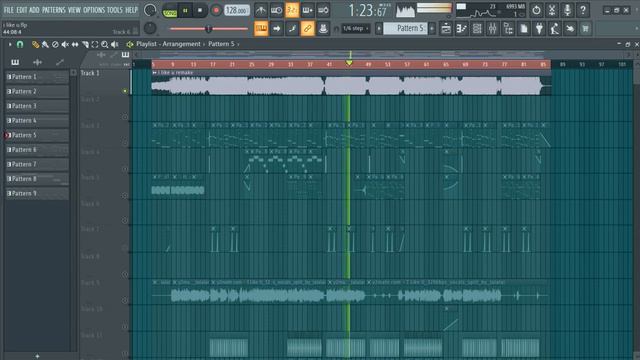Viewport: 640px width, 360px height.
Task: Toggle wait for input to start playing
Action: pos(276,10)
